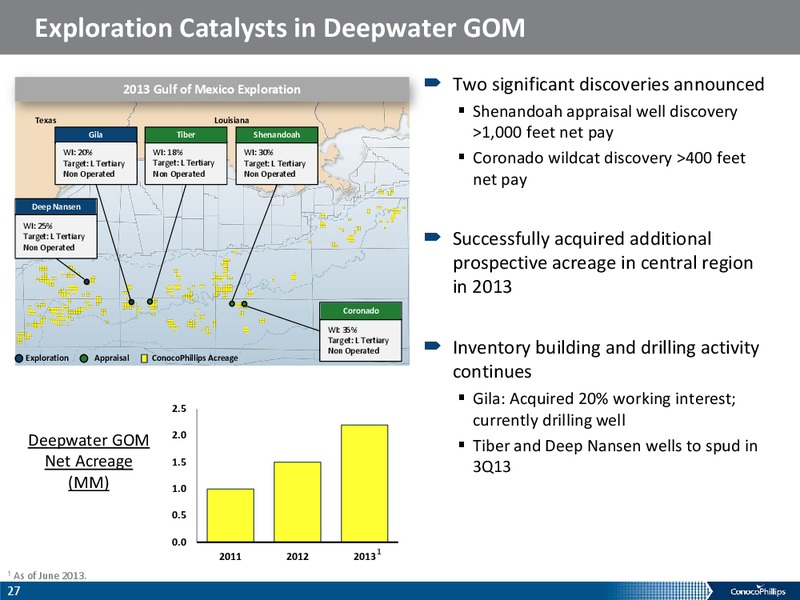Click the 'WI: 25%' text in Deep Nansen box
Viewport: 800px width, 600px height.
(x=38, y=226)
